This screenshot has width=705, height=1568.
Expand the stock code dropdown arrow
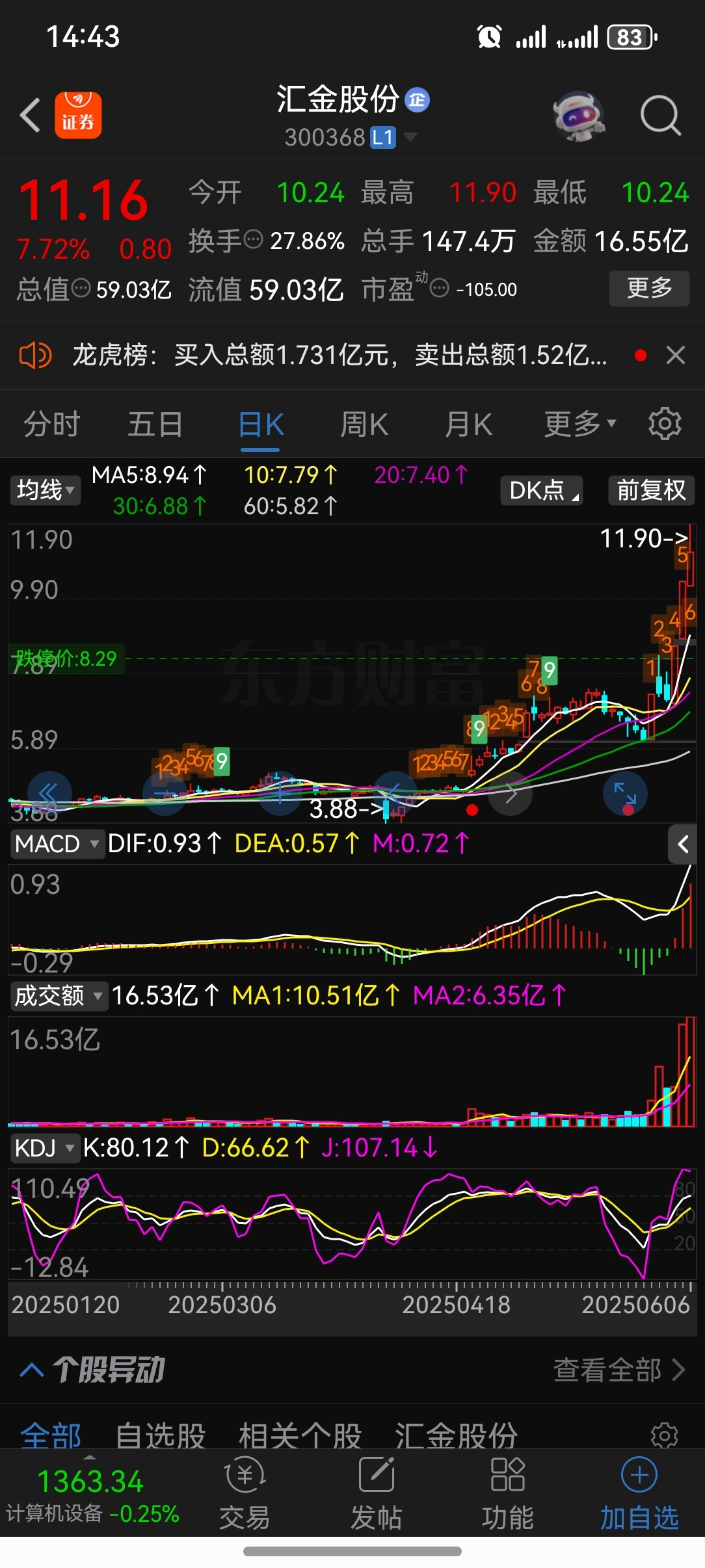point(410,137)
